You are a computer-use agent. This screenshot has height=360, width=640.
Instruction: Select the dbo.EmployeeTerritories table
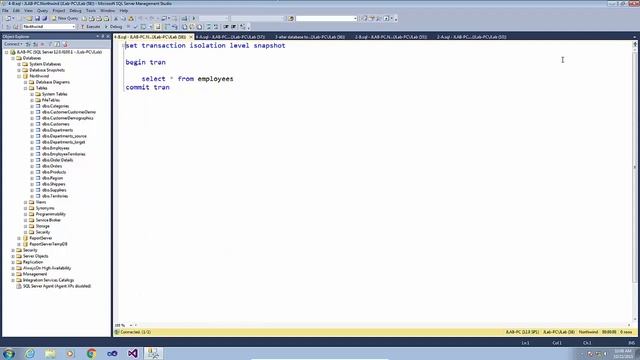pos(64,154)
